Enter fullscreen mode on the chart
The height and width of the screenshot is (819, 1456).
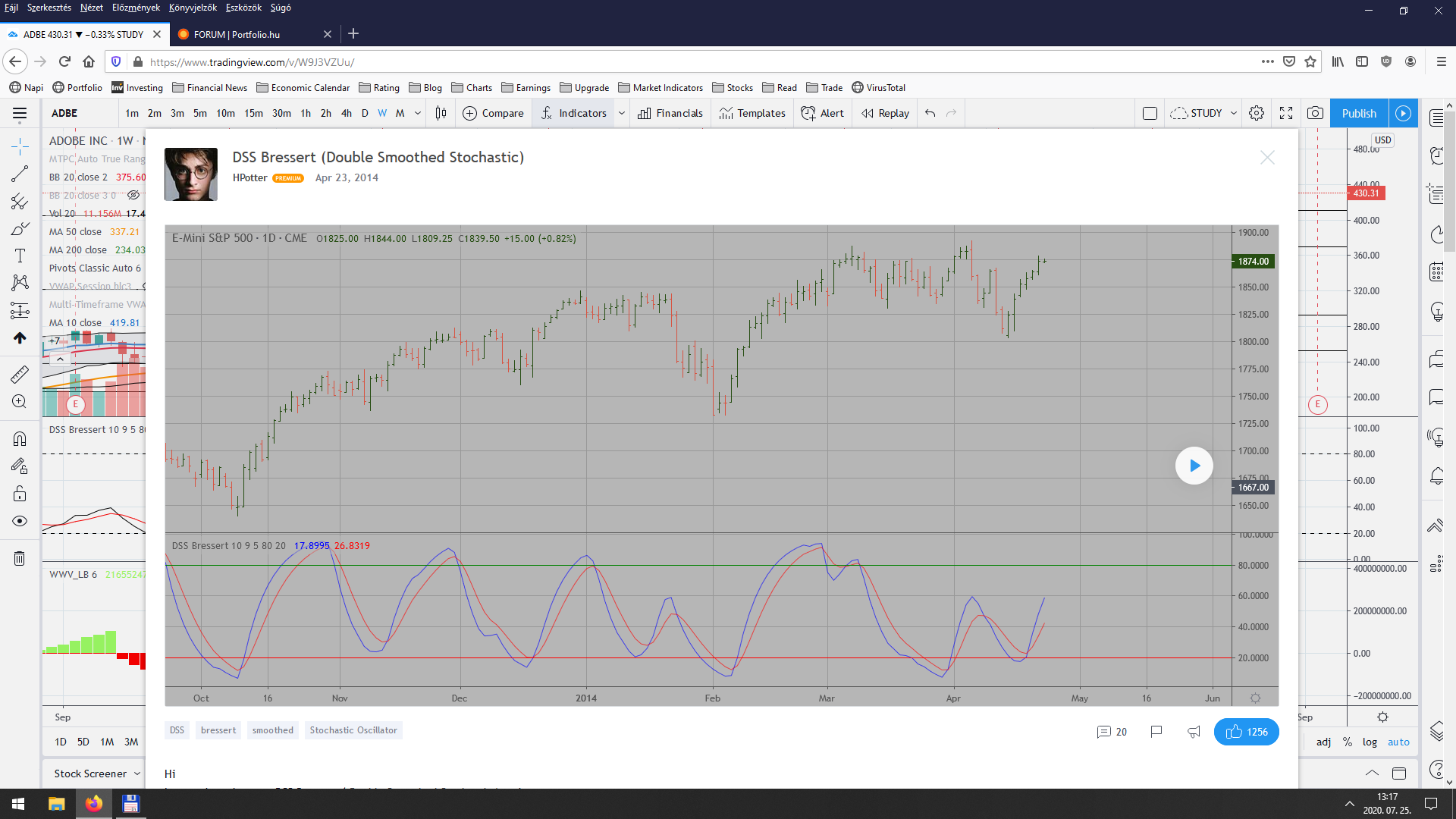pyautogui.click(x=1286, y=113)
